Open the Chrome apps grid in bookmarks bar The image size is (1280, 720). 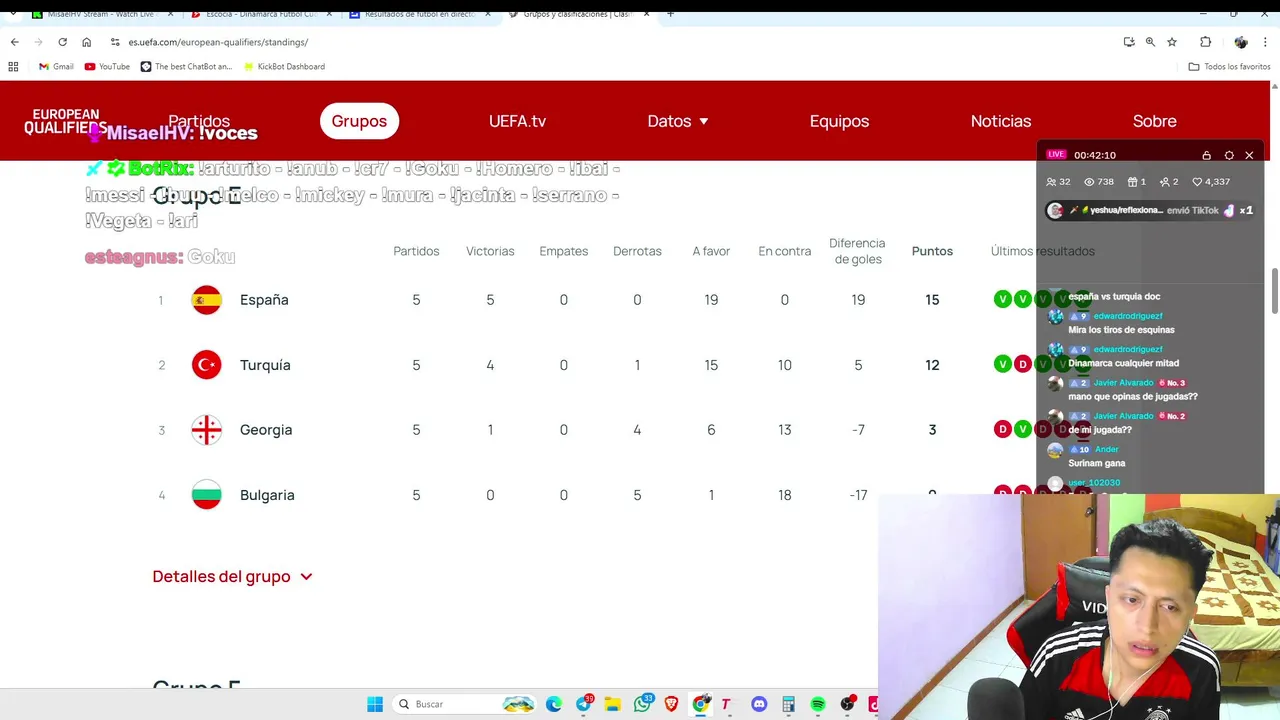[13, 67]
